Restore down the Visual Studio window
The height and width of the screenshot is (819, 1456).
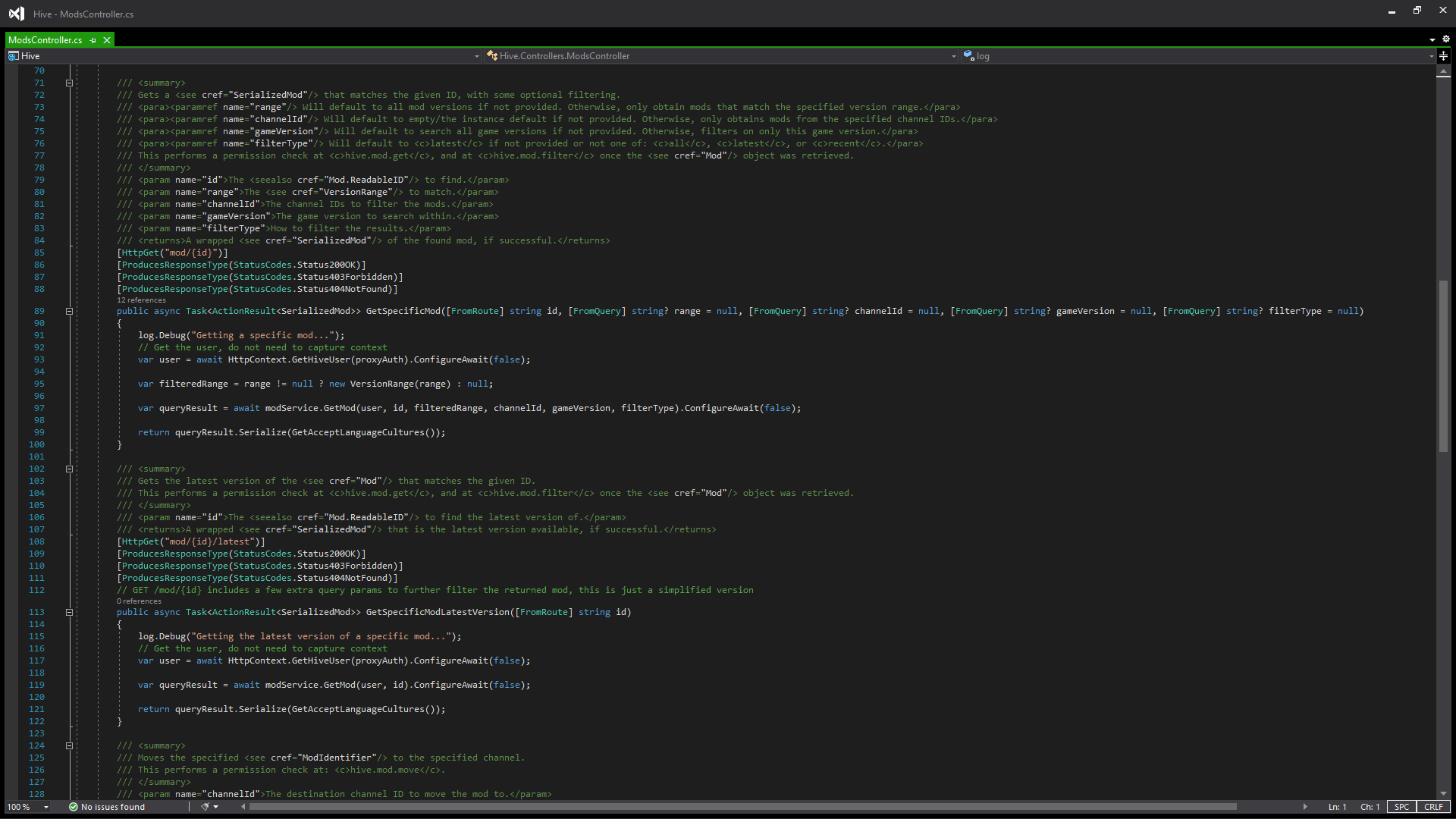[x=1417, y=11]
